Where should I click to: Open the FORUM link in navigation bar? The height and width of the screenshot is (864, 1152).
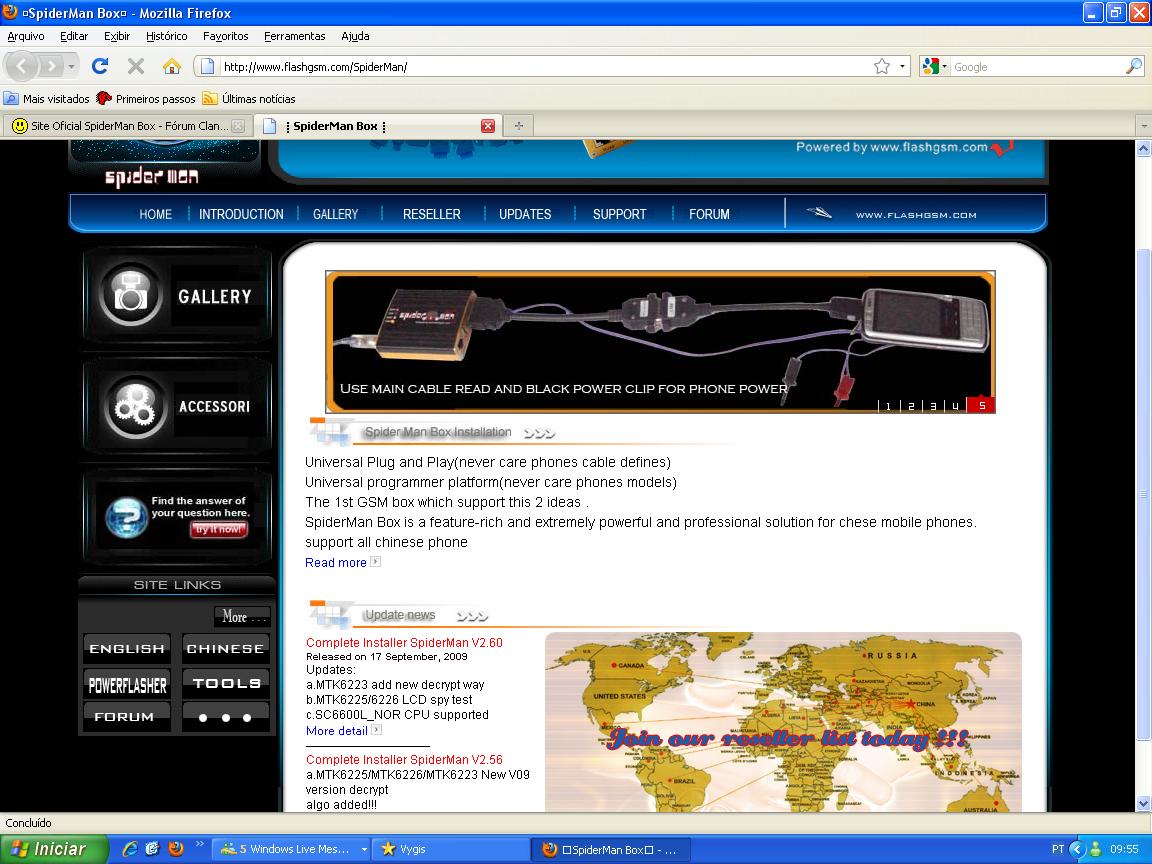[x=710, y=214]
